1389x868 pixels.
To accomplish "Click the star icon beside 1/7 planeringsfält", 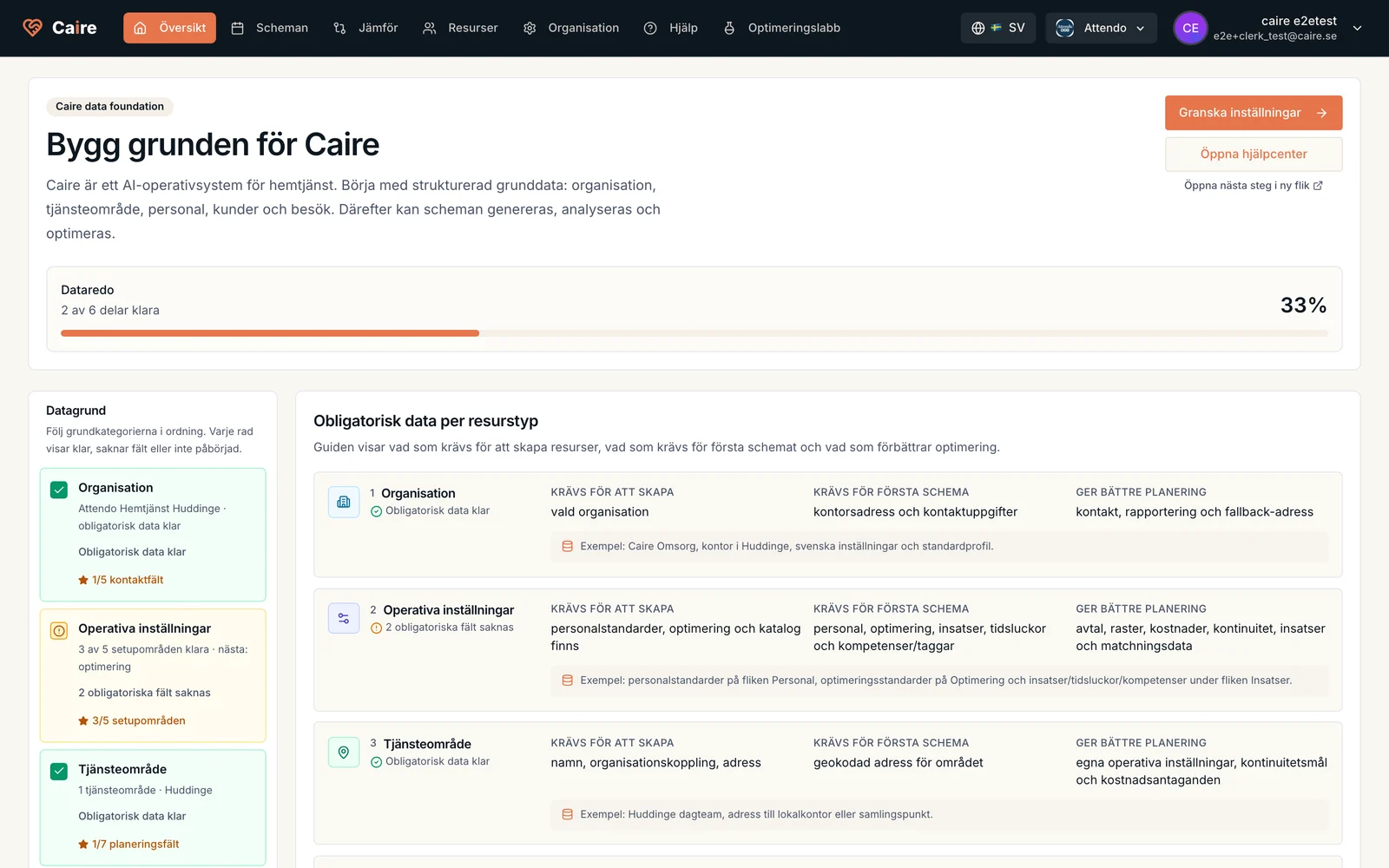I will click(83, 844).
